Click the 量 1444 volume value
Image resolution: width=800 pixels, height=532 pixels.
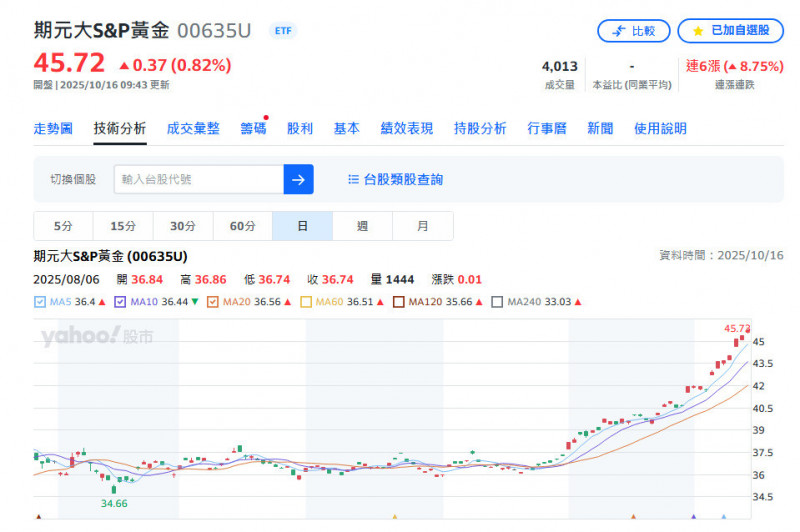(392, 280)
